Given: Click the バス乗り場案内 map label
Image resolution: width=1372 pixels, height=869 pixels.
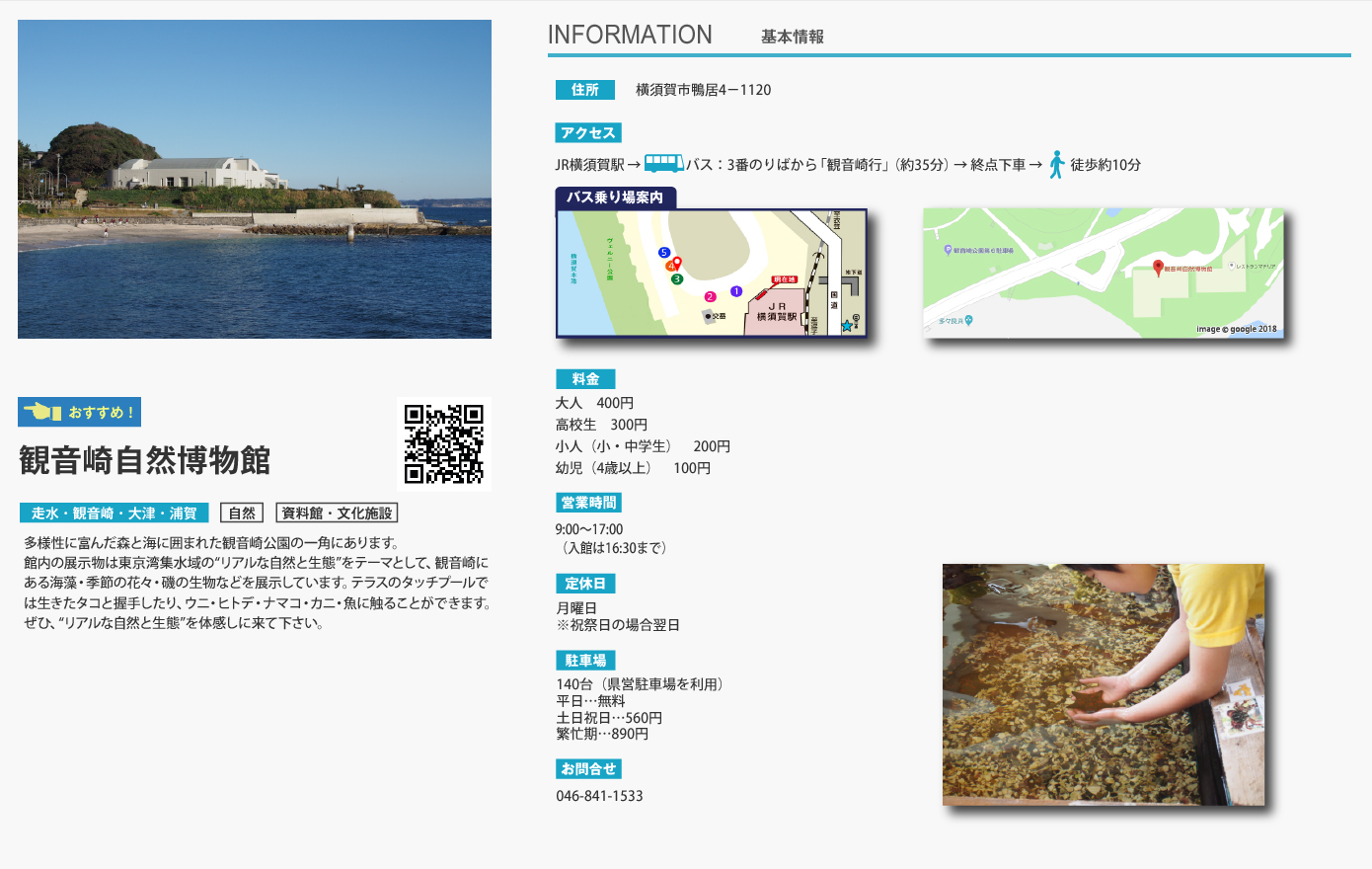Looking at the screenshot, I should [x=615, y=197].
